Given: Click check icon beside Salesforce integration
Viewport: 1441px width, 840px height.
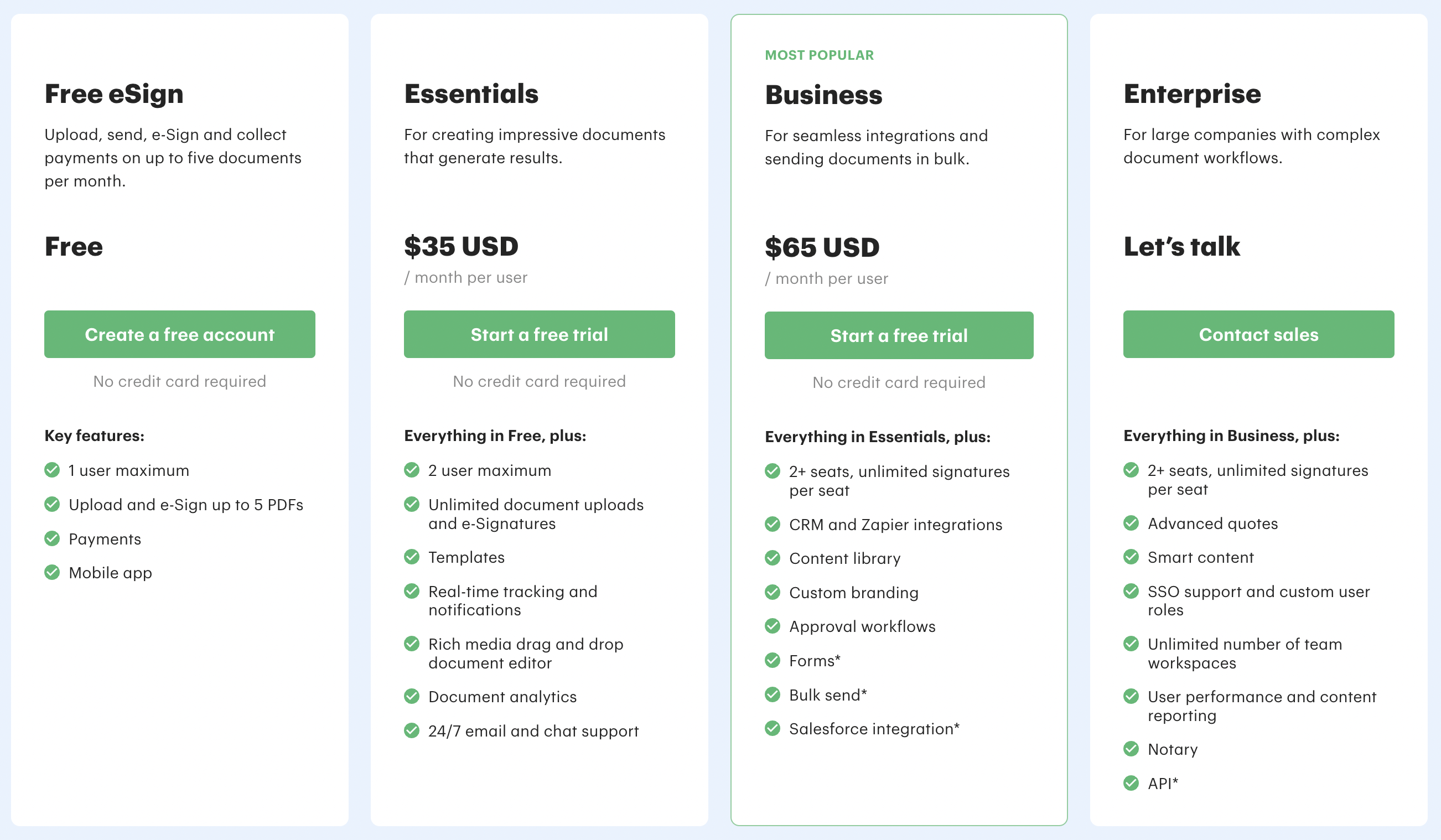Looking at the screenshot, I should pyautogui.click(x=773, y=728).
